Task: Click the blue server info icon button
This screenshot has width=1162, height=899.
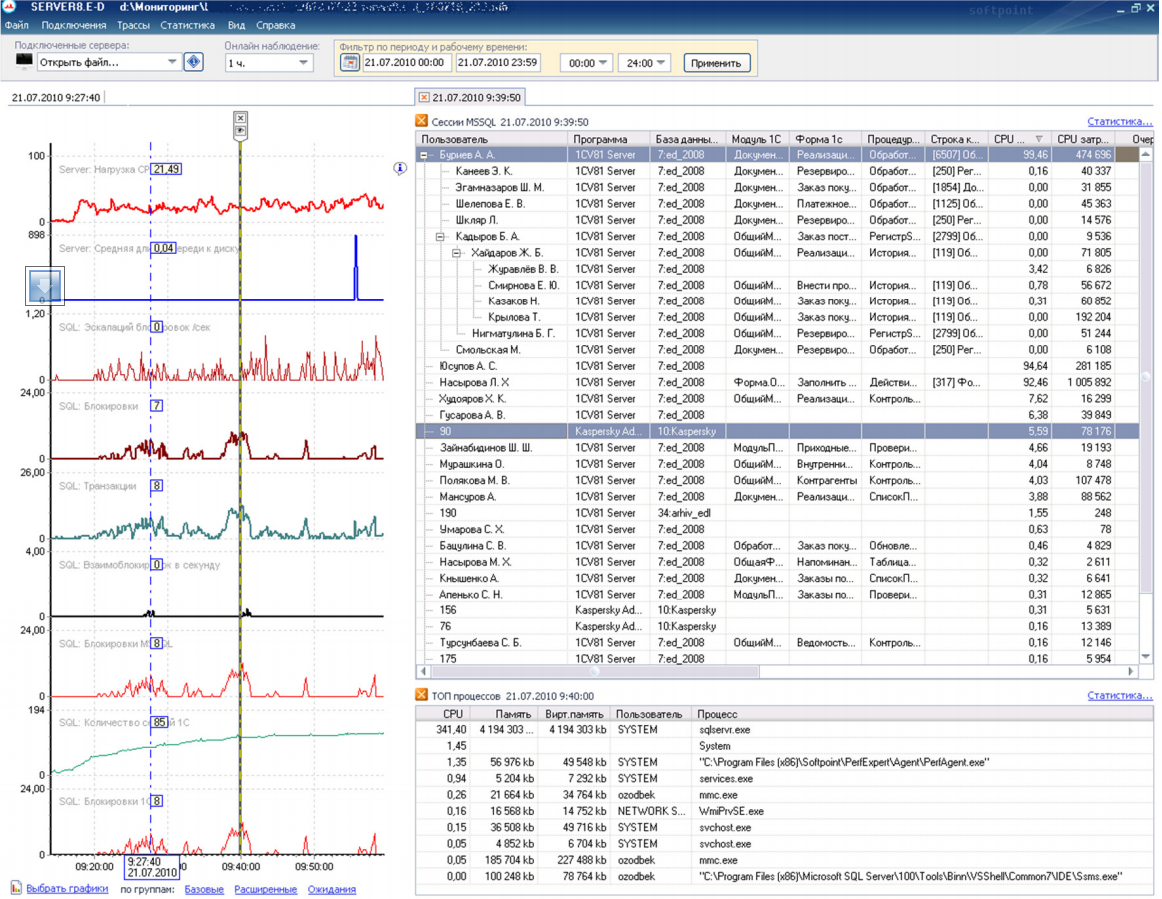Action: pos(194,62)
